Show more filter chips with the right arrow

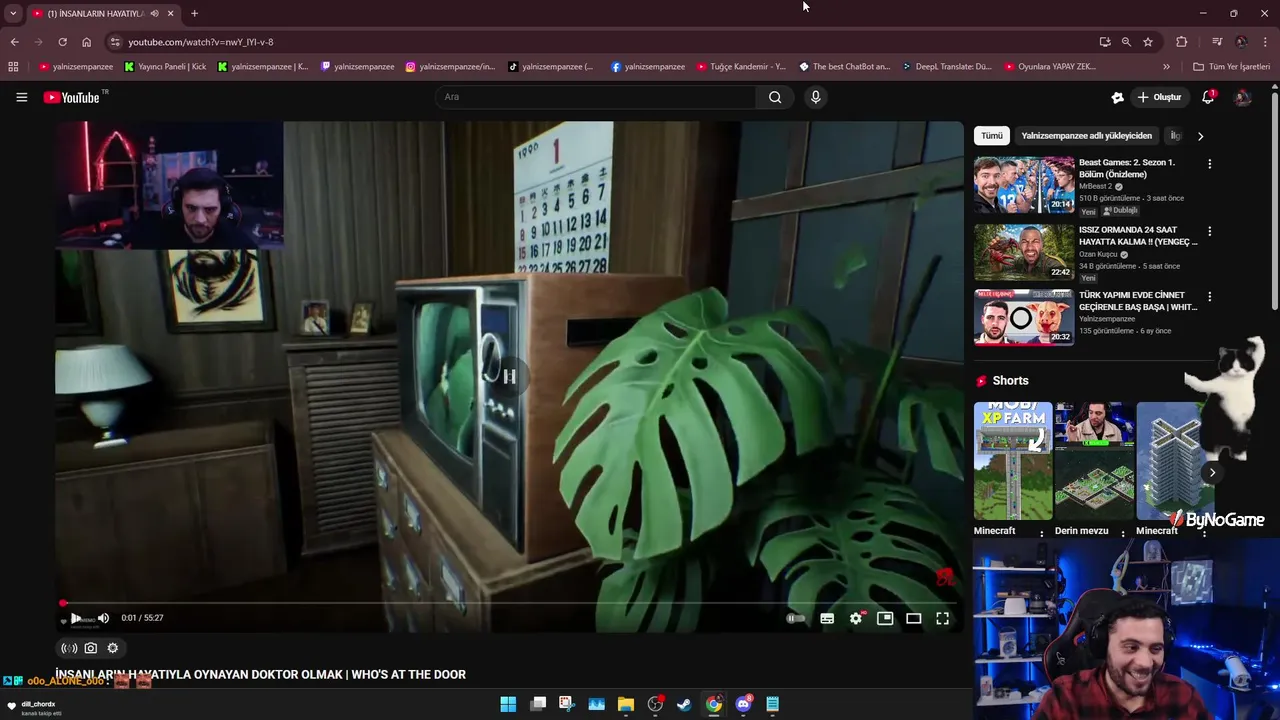(x=1200, y=136)
